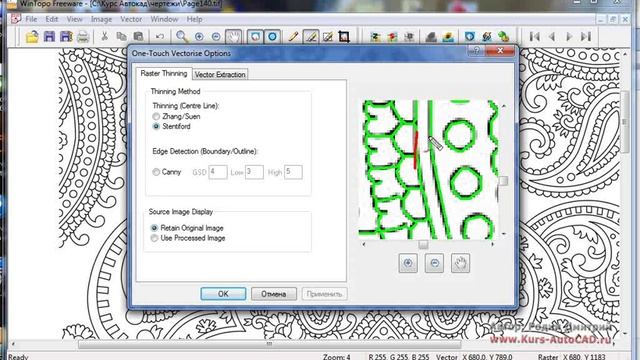The width and height of the screenshot is (640, 360).
Task: Zoom out the dialog preview
Action: tap(434, 263)
